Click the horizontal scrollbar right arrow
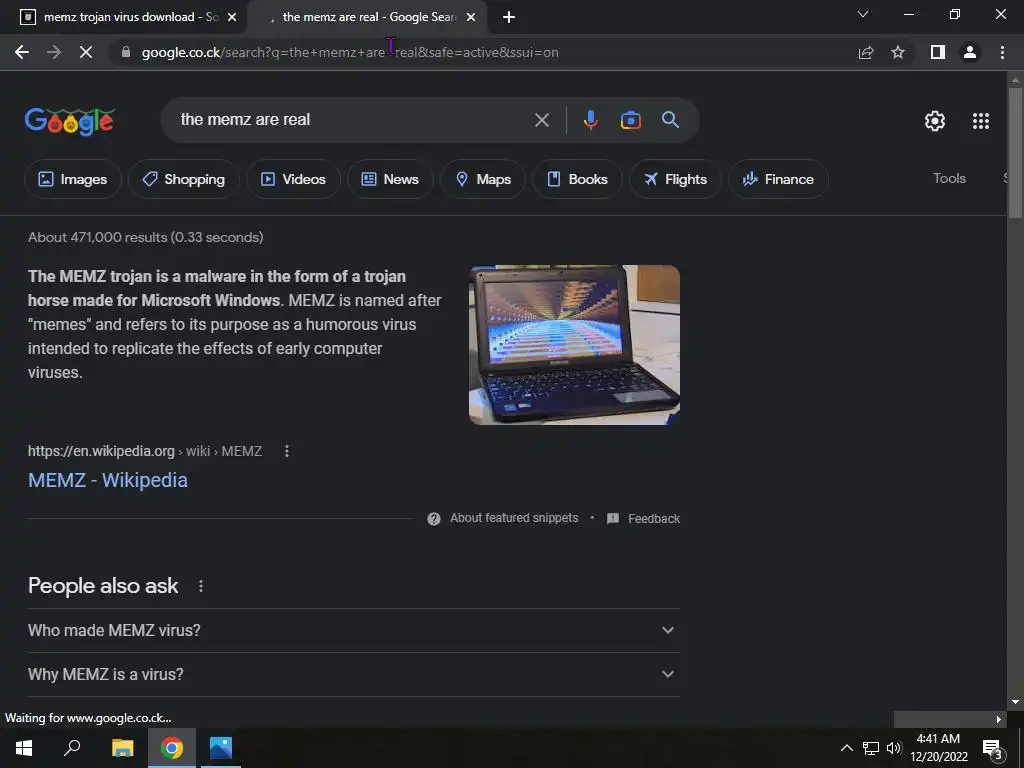This screenshot has width=1024, height=768. click(999, 719)
